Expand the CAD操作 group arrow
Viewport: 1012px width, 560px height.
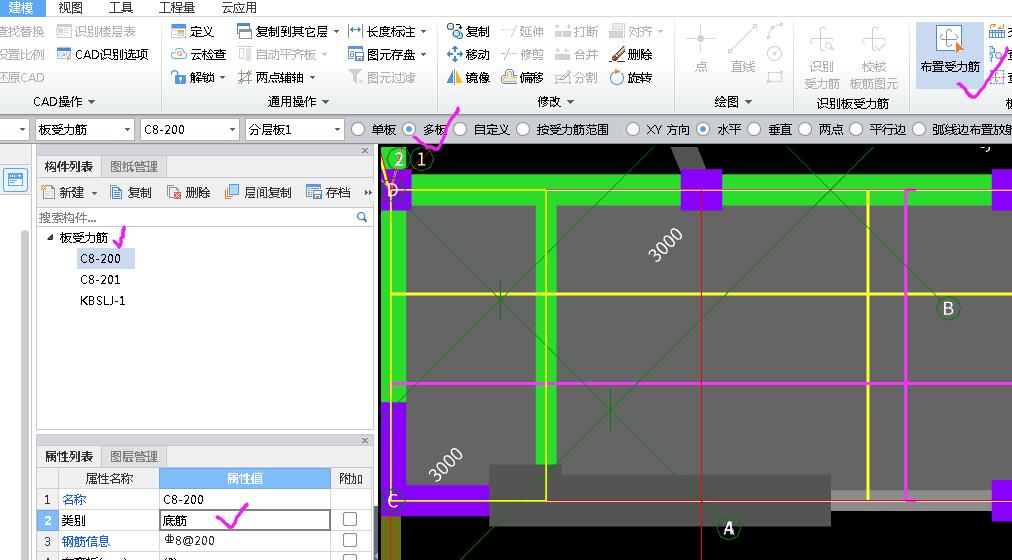[x=91, y=102]
